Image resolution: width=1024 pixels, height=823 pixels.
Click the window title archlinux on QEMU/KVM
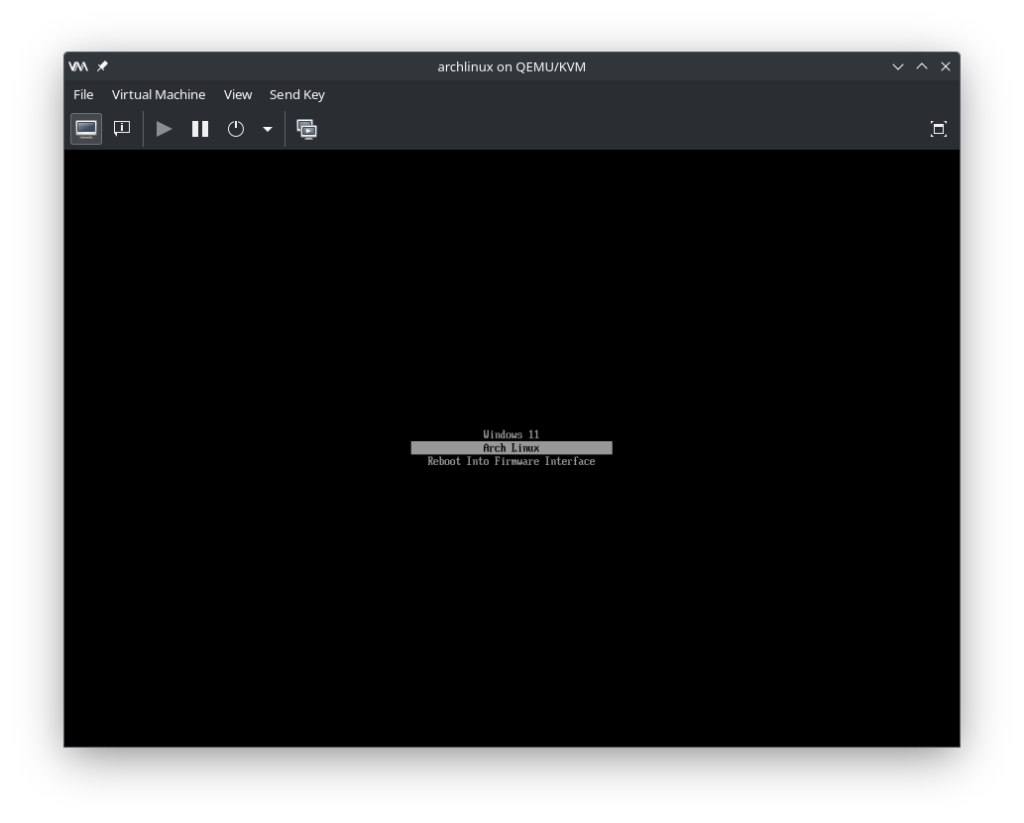(511, 67)
